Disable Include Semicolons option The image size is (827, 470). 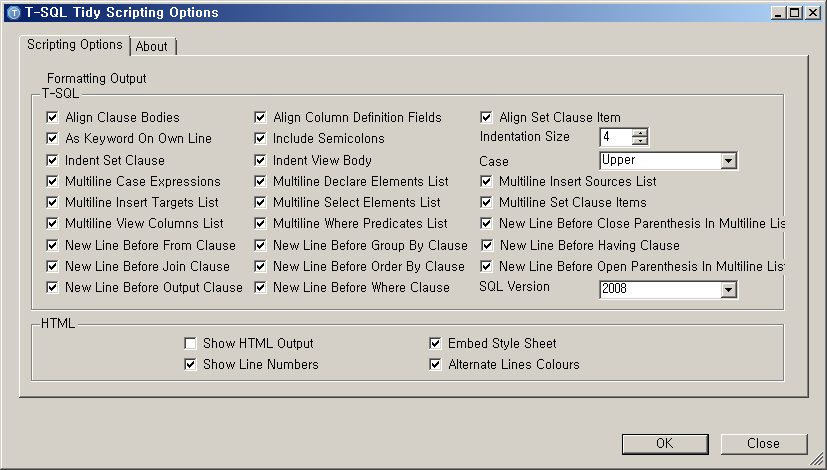[x=260, y=138]
